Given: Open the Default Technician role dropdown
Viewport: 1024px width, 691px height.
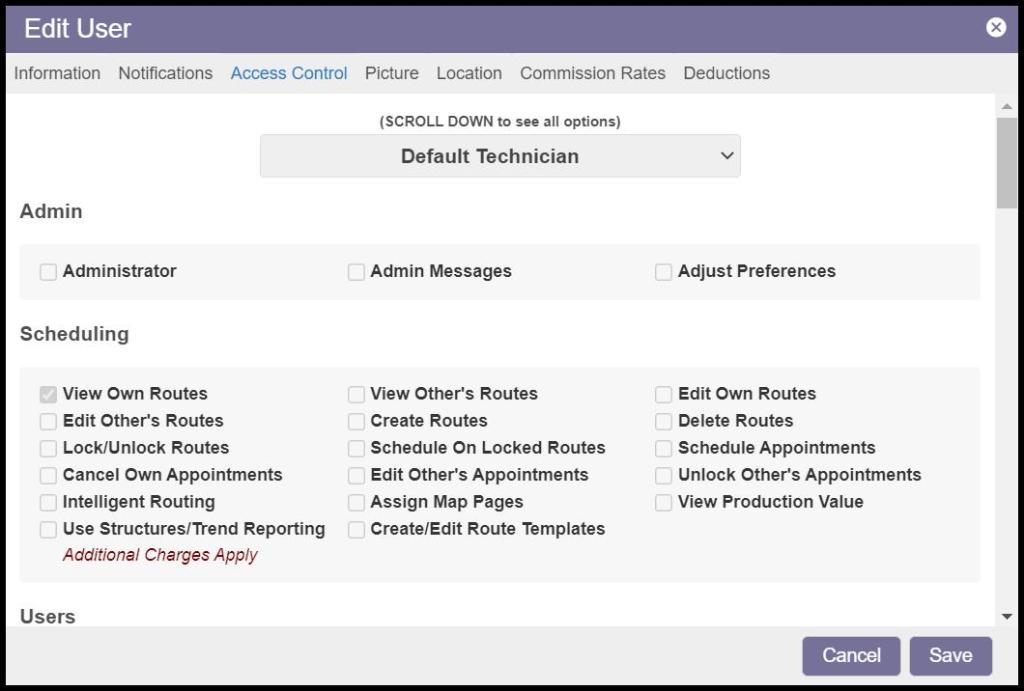Looking at the screenshot, I should [x=500, y=156].
